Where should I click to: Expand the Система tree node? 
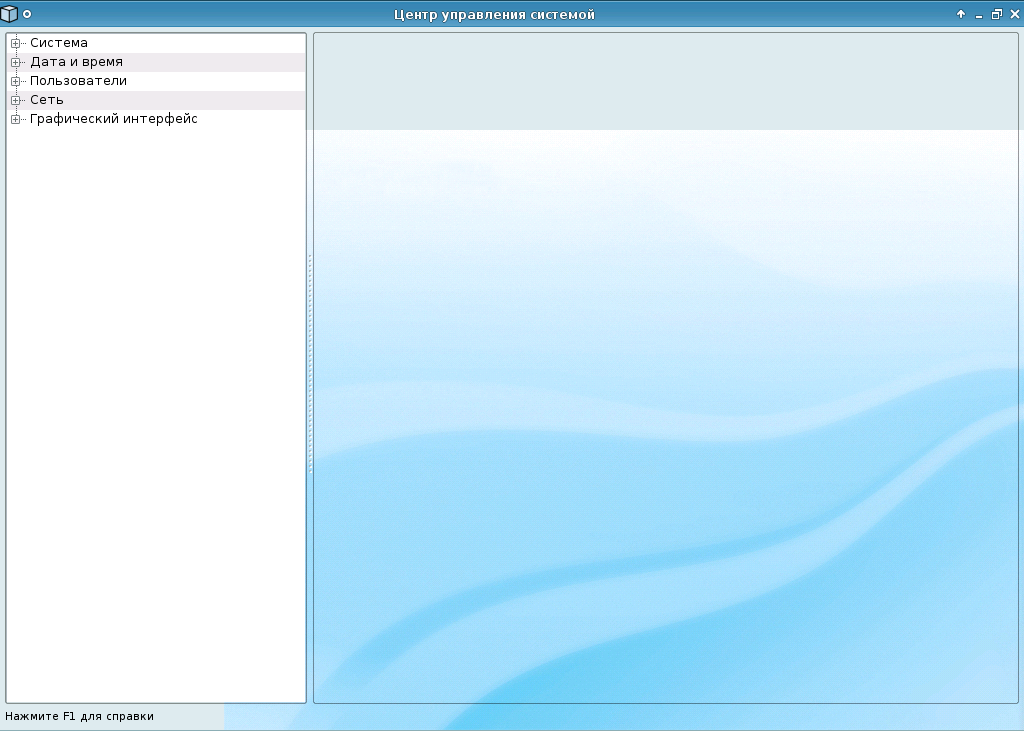(x=15, y=43)
